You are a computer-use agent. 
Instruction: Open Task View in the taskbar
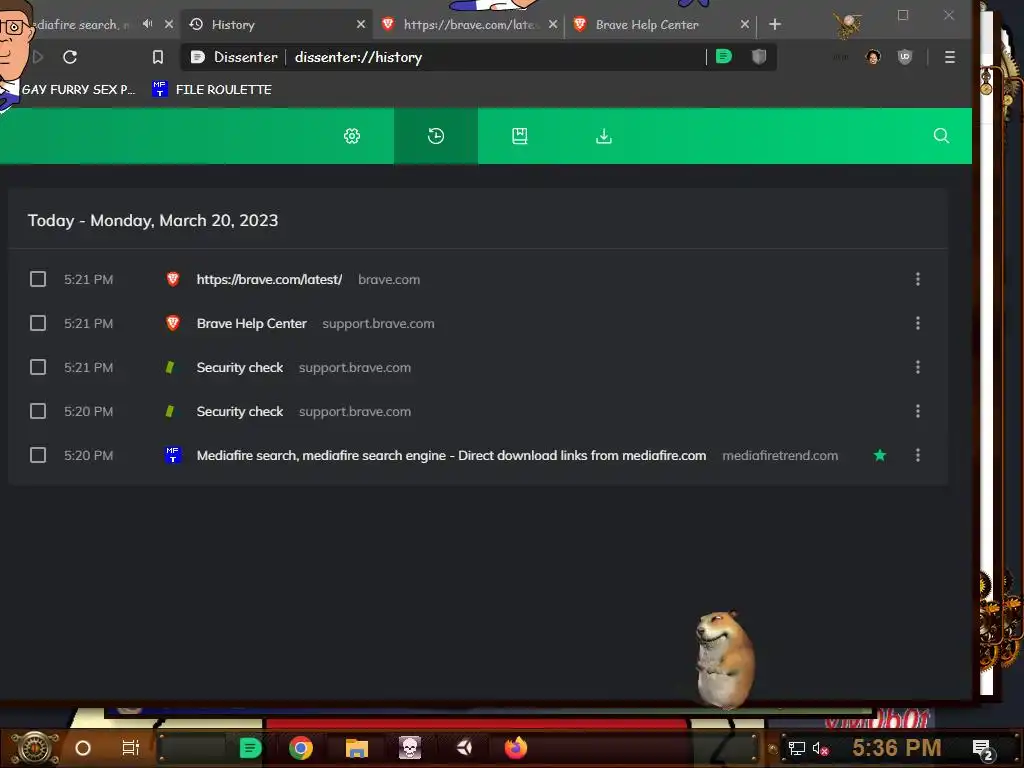(x=131, y=748)
